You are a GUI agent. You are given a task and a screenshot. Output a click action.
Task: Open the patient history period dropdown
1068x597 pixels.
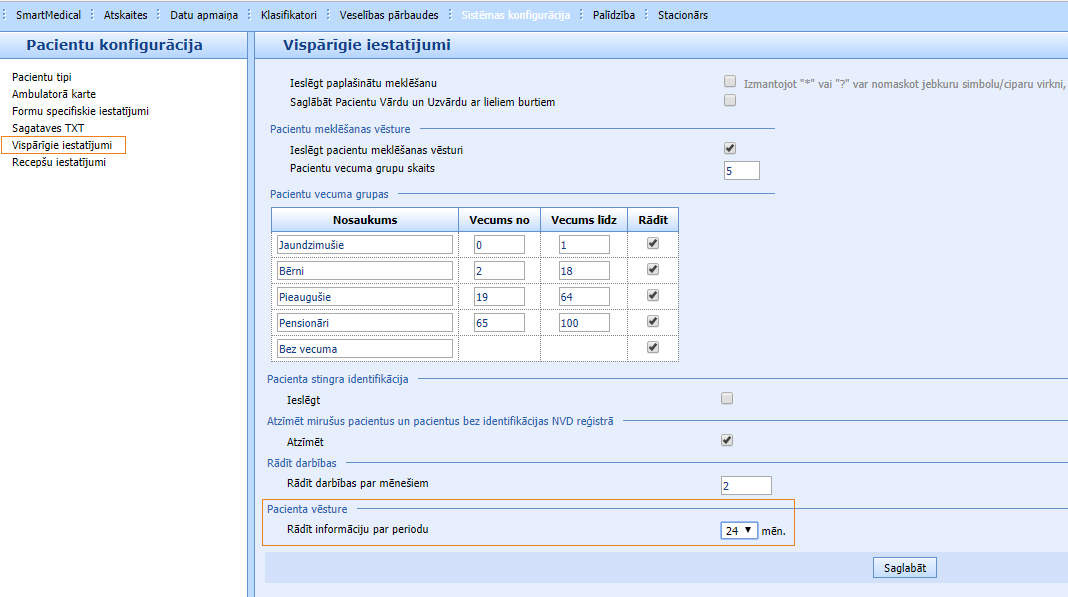coord(739,531)
